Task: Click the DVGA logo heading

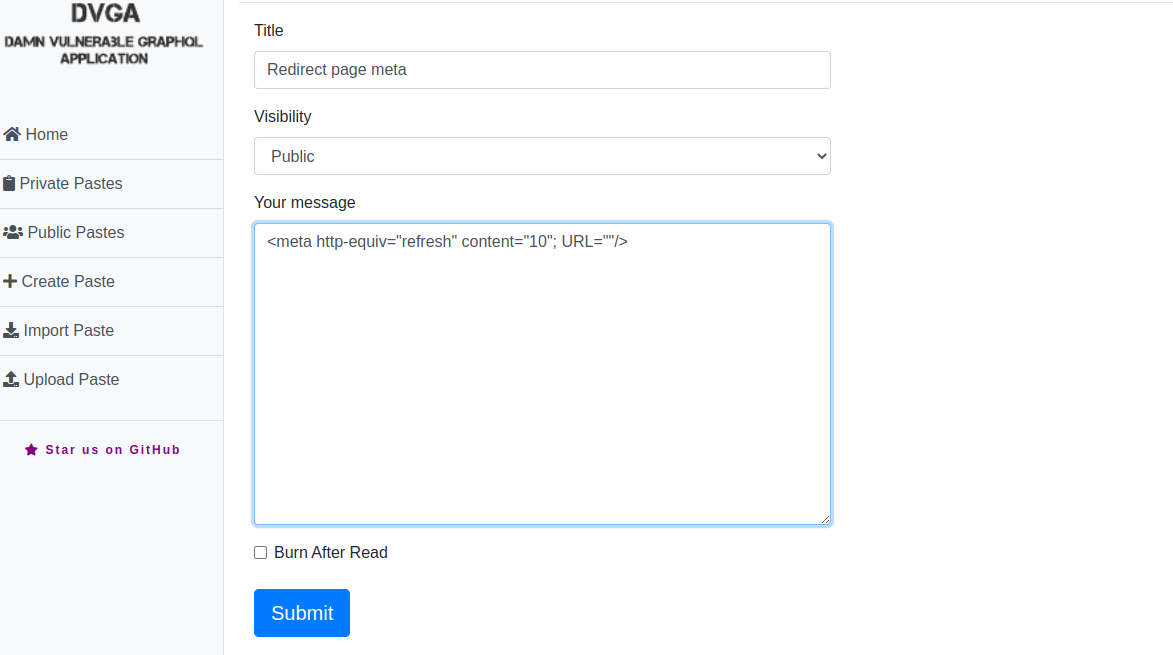Action: point(105,14)
